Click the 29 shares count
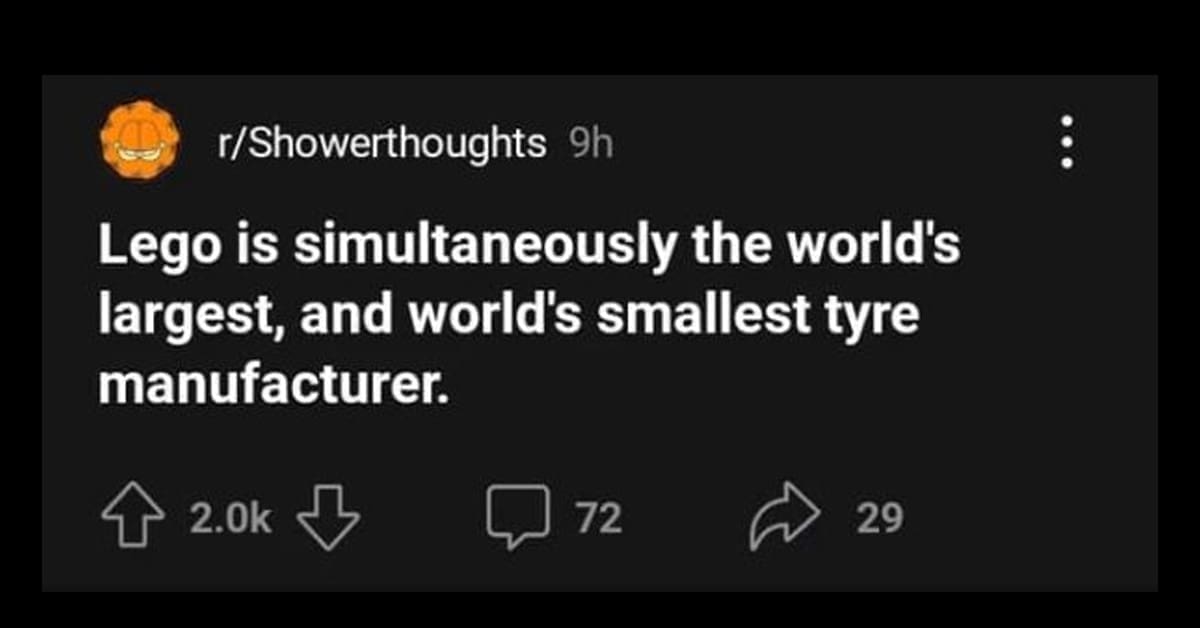This screenshot has height=628, width=1200. tap(880, 518)
